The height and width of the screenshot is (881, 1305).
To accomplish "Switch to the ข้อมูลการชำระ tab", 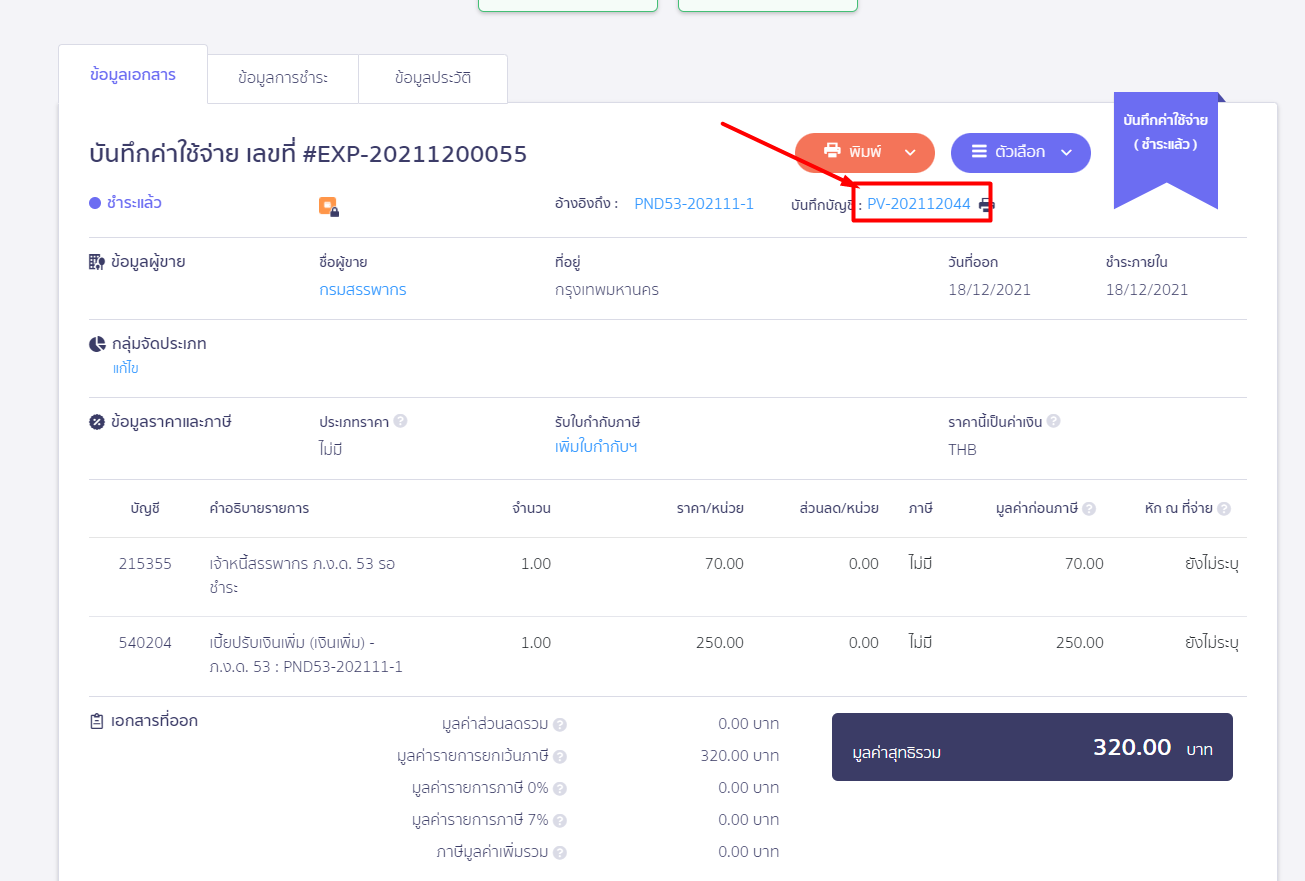I will pos(283,78).
